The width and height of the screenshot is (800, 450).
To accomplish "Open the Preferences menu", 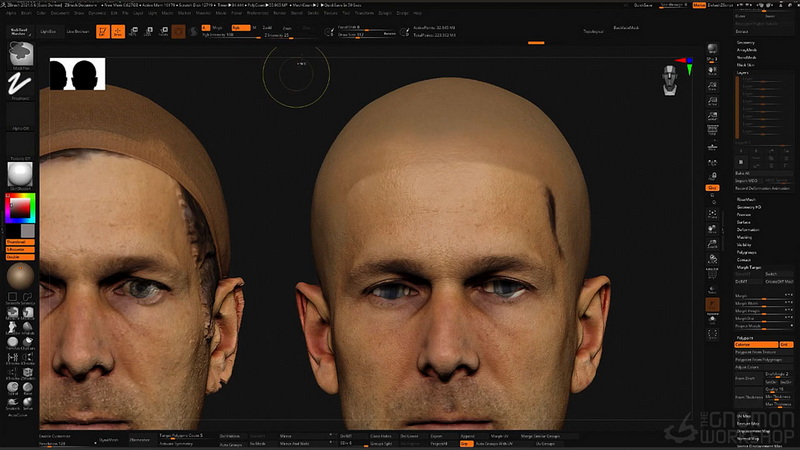I will (x=258, y=13).
